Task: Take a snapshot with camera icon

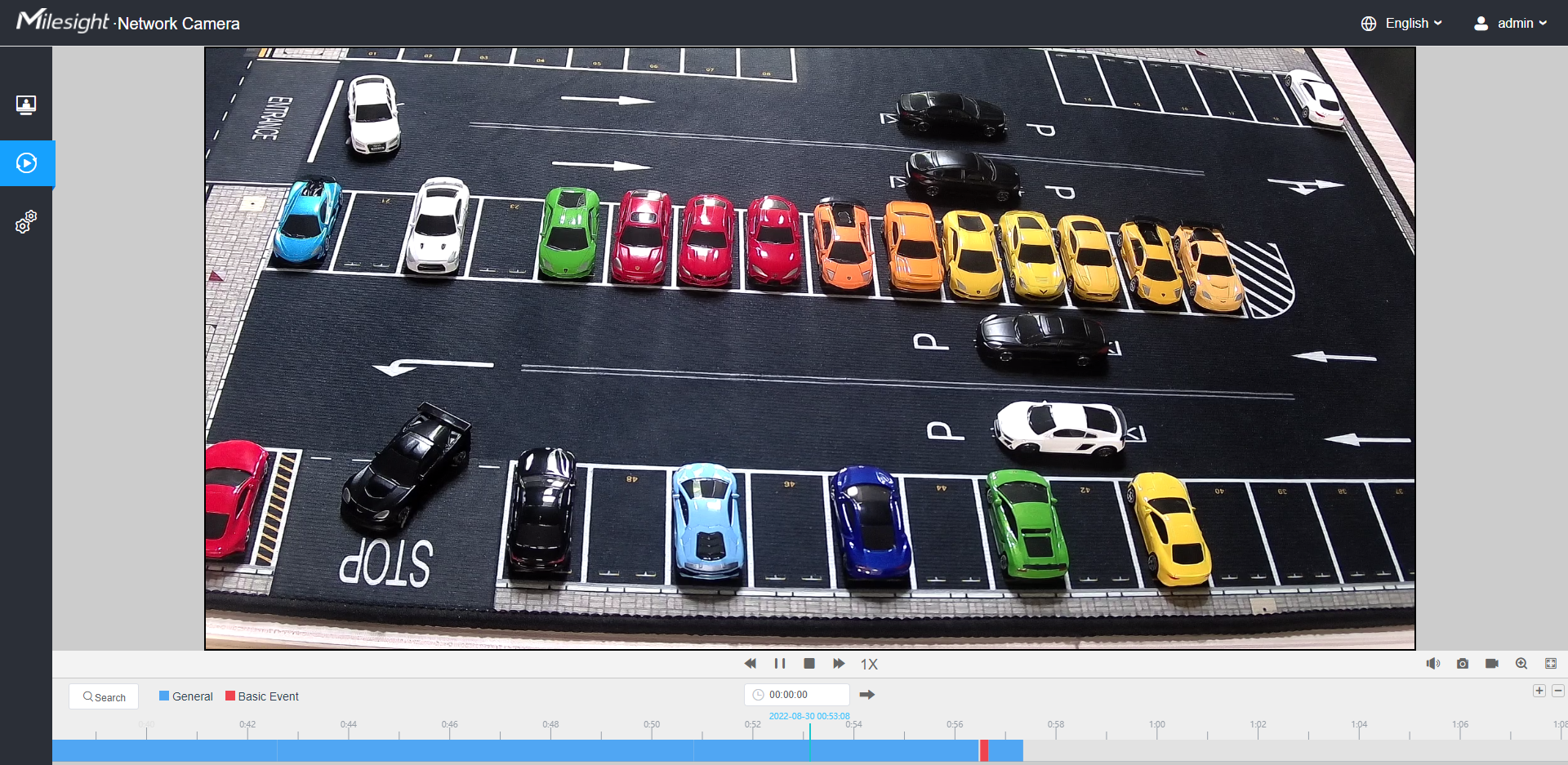Action: pyautogui.click(x=1463, y=664)
